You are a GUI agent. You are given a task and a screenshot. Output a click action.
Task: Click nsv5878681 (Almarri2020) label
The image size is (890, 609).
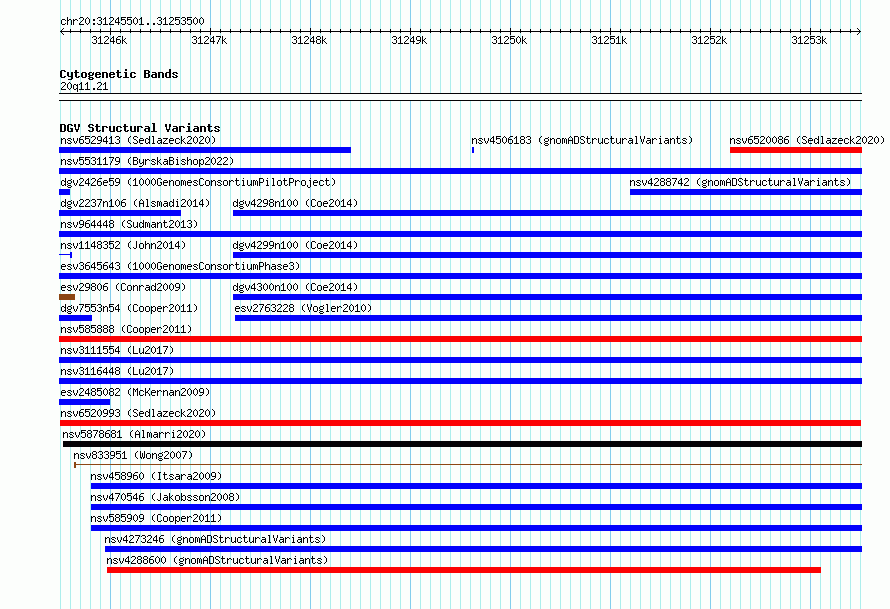(134, 434)
